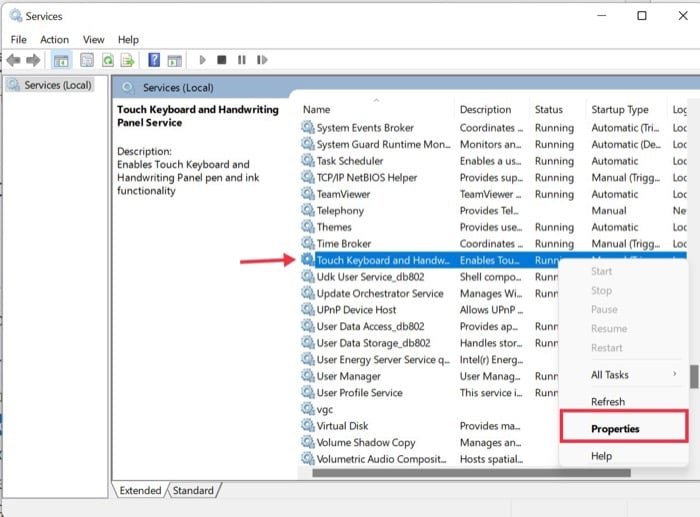Select the Task Scheduler service row
This screenshot has width=700, height=517.
coord(493,161)
